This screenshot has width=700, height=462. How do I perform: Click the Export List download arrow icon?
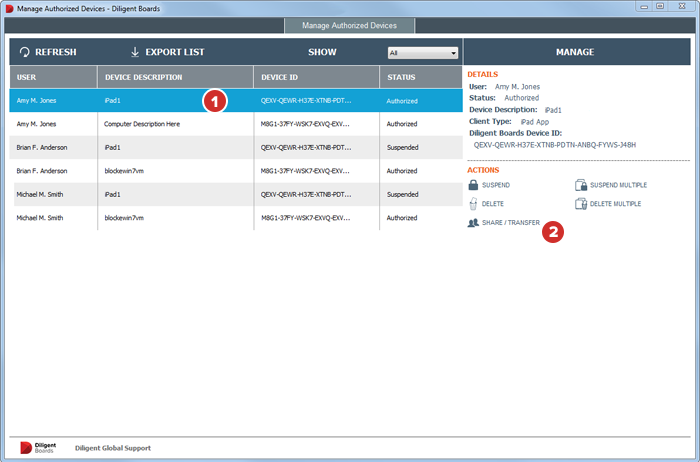tap(135, 52)
